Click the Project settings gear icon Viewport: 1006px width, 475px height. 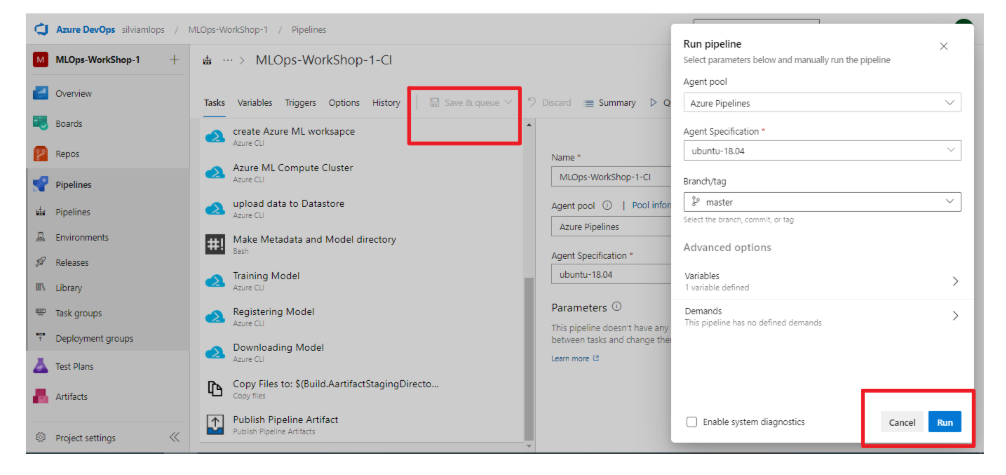40,438
